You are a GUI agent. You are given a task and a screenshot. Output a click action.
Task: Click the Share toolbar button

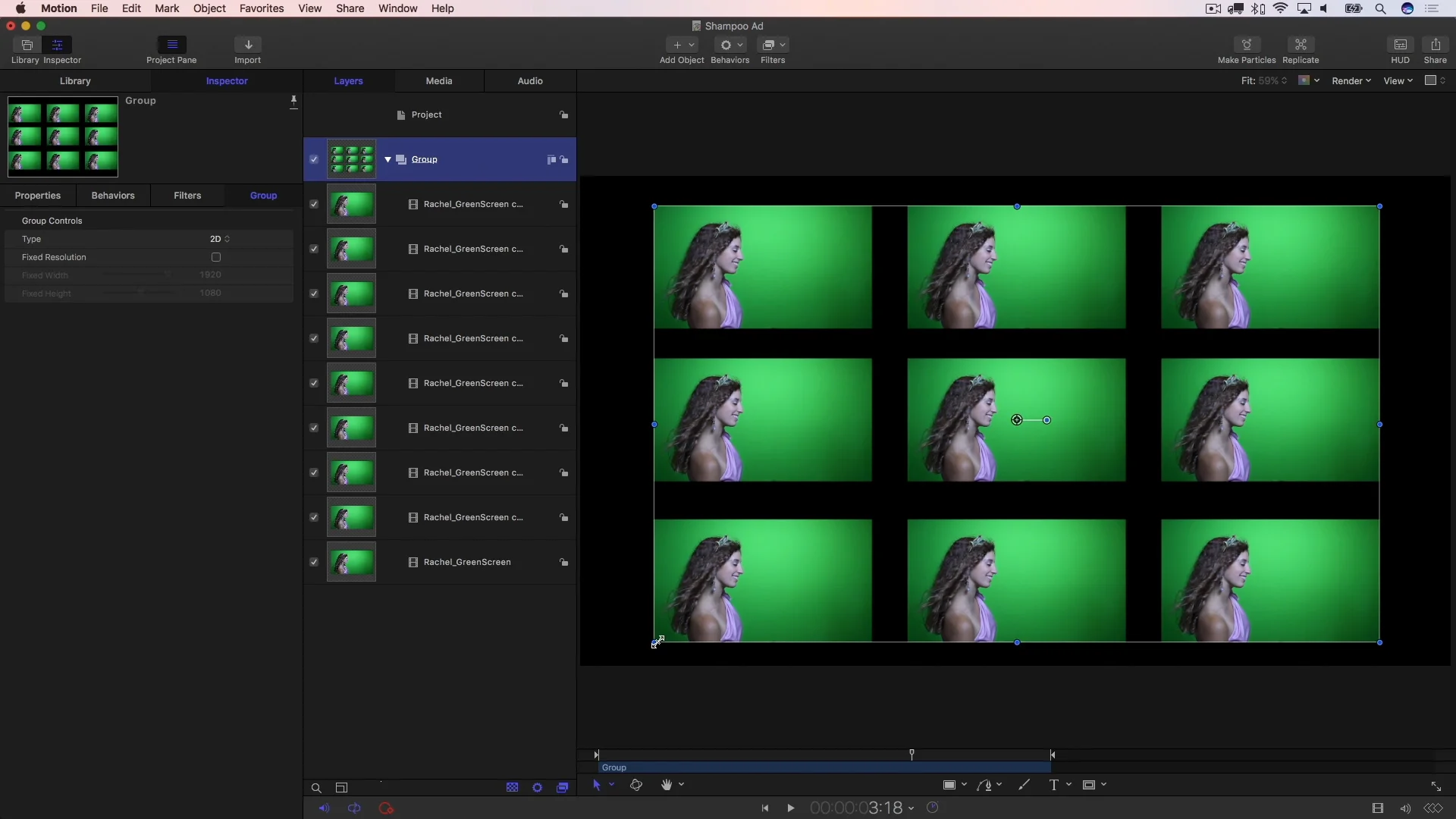(x=1435, y=45)
